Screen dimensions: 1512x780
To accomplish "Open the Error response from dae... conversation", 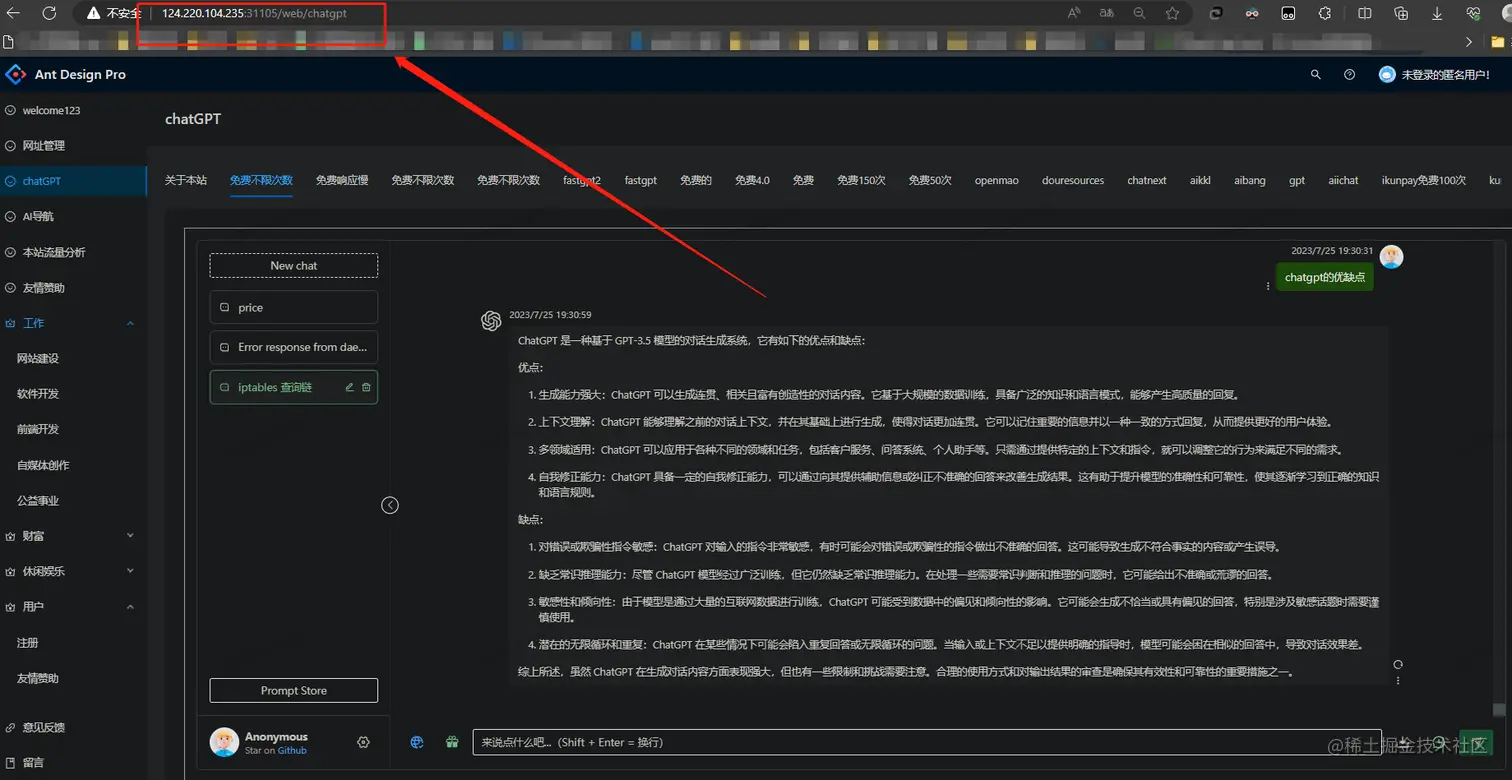I will [x=294, y=347].
